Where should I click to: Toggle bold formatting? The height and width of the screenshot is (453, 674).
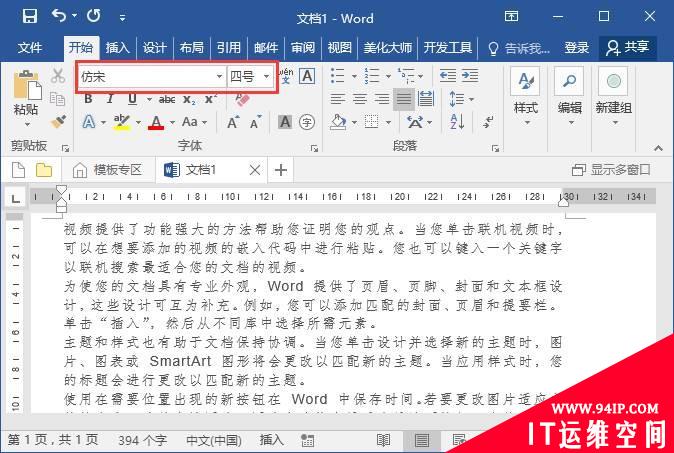(x=89, y=99)
